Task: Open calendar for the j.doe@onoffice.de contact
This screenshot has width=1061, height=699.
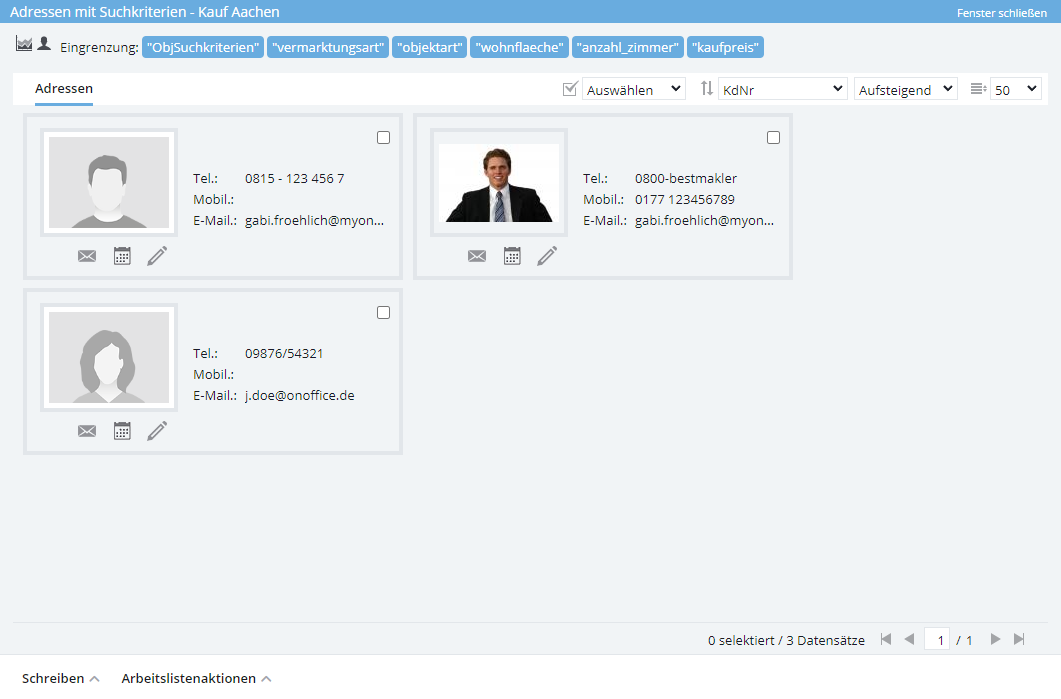Action: pos(122,431)
